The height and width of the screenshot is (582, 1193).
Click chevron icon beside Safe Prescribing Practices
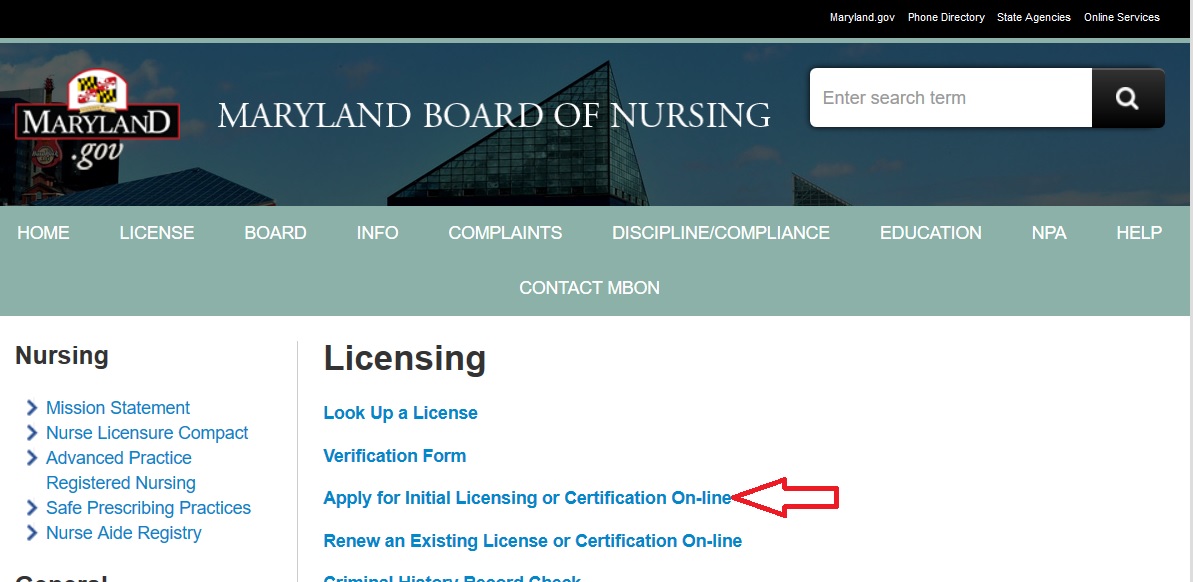[x=33, y=508]
